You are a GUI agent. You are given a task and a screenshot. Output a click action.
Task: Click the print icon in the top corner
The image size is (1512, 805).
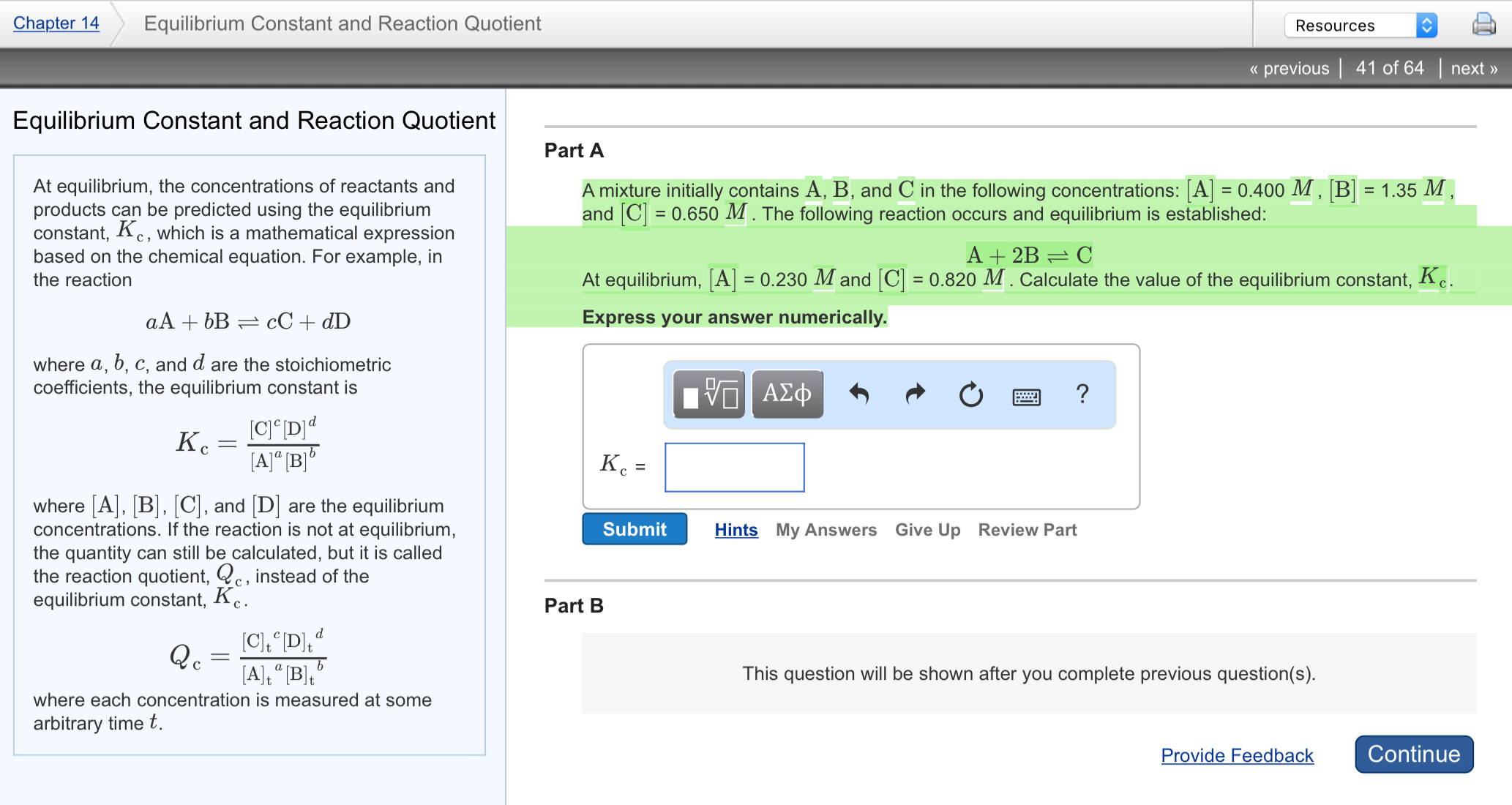pos(1483,24)
